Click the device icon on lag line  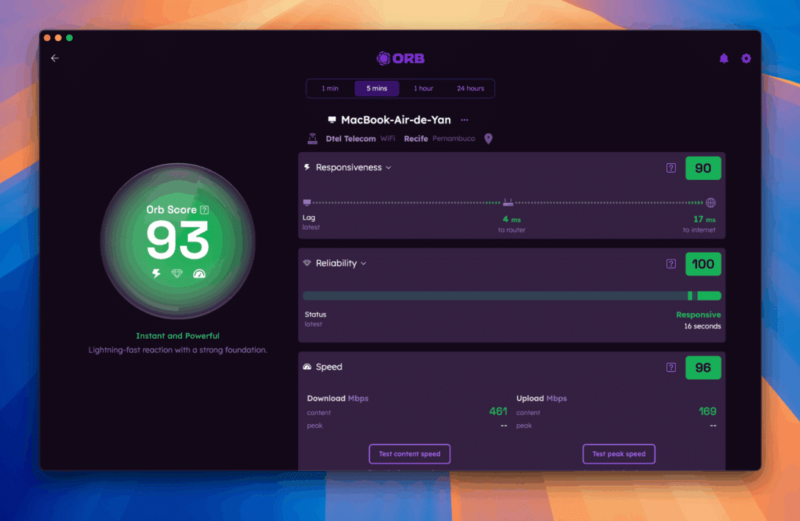307,203
